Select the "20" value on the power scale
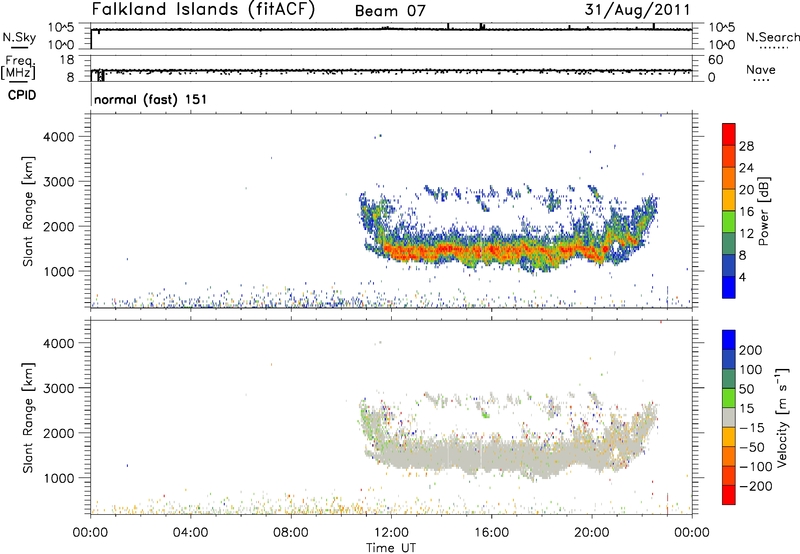Viewport: 800px width, 554px height. point(746,190)
